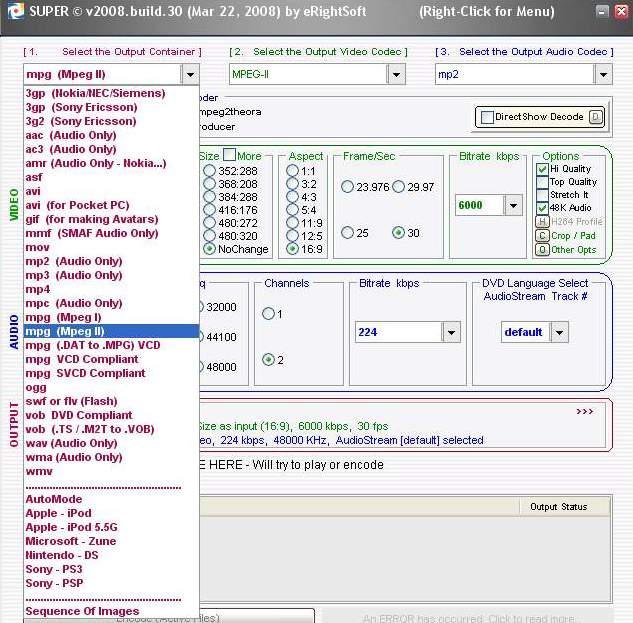Viewport: 633px width, 623px height.
Task: Expand the audio Bitrate 224 dropdown
Action: [x=451, y=332]
